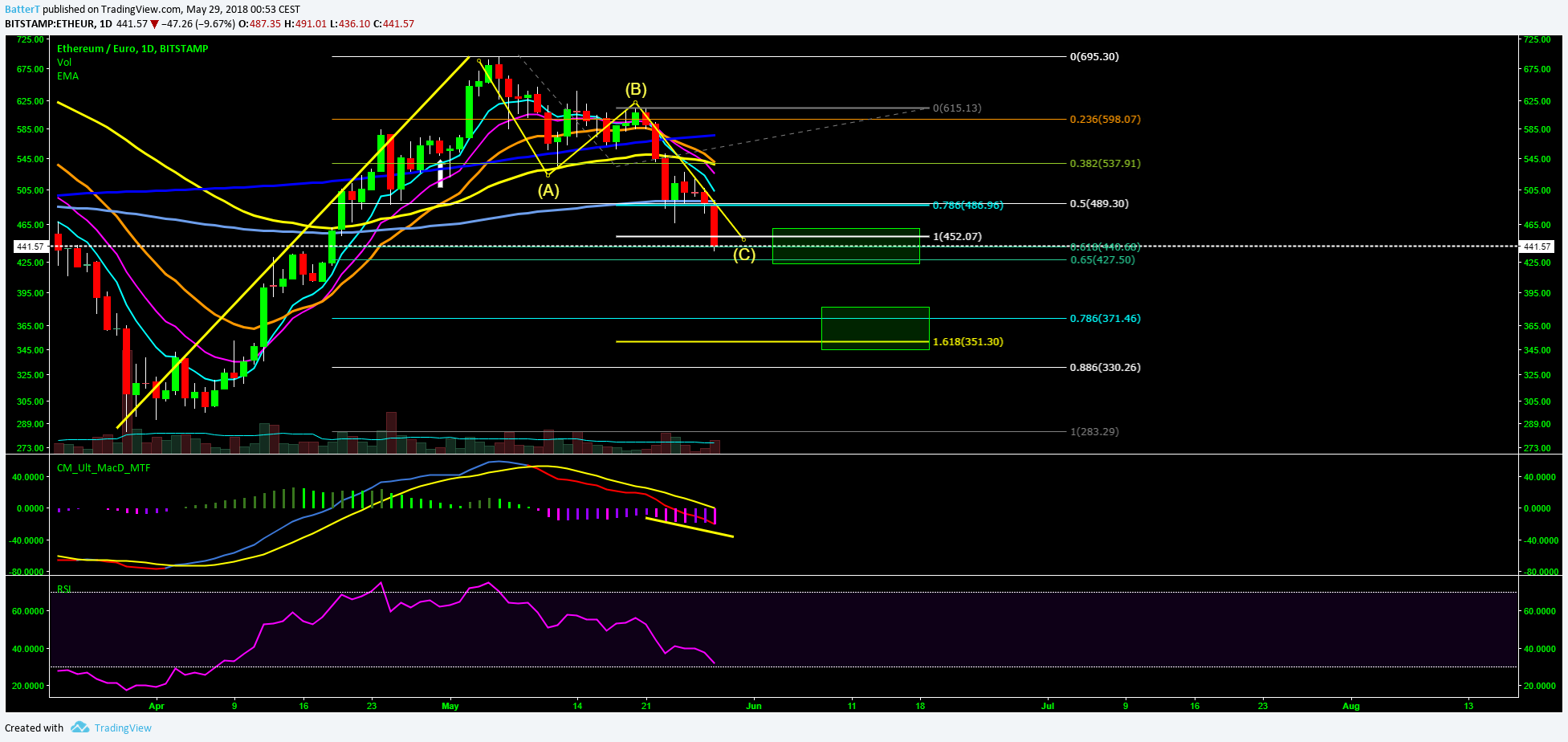Click the Jul date on time axis
1568x742 pixels.
pyautogui.click(x=1048, y=707)
